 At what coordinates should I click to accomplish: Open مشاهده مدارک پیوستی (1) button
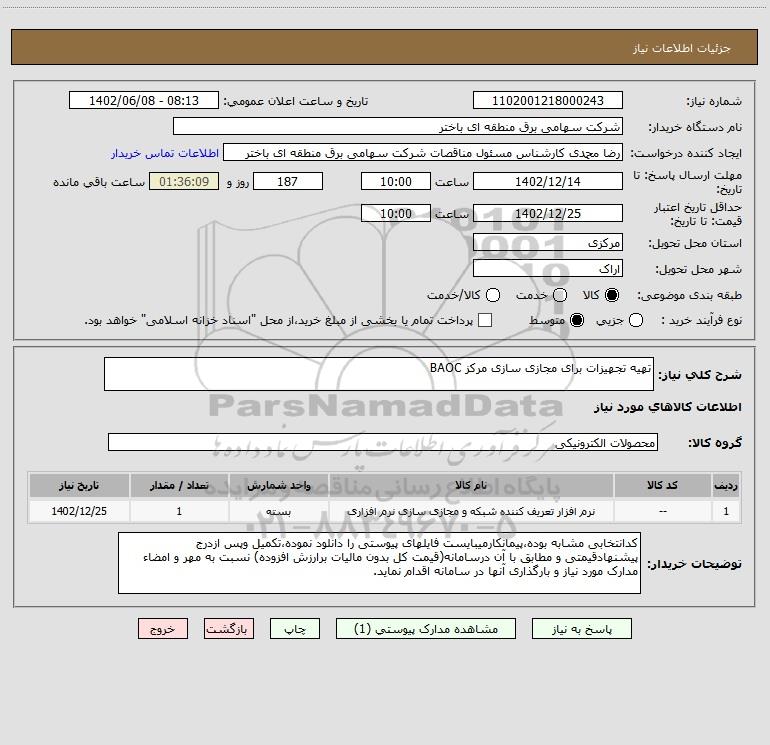pyautogui.click(x=426, y=629)
